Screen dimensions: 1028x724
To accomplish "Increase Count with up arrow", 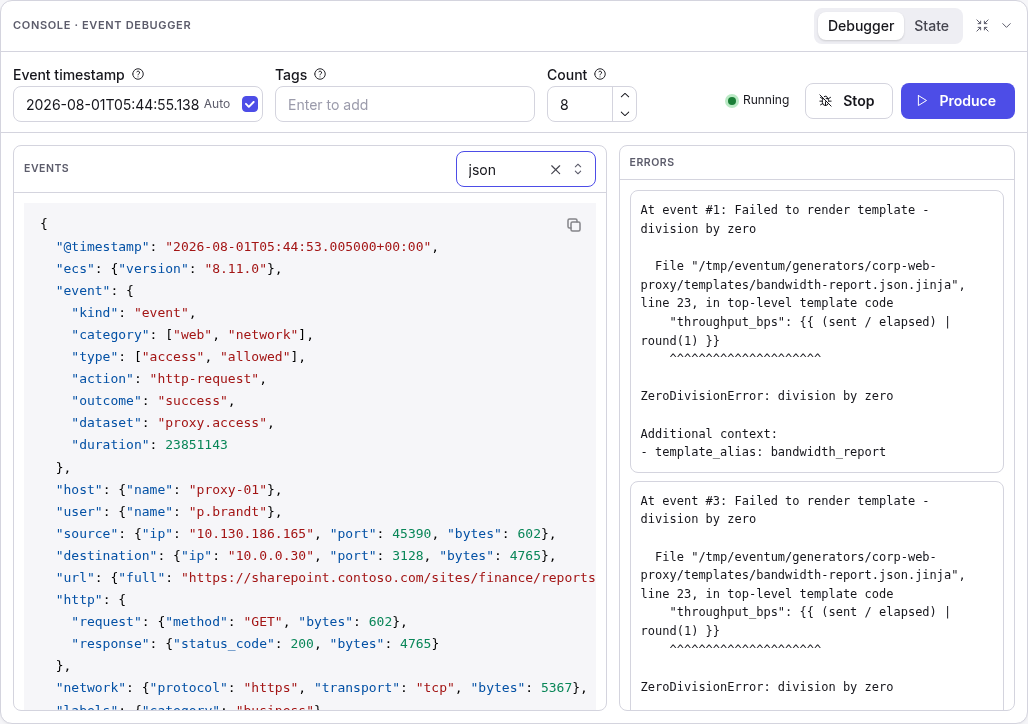I will click(625, 96).
